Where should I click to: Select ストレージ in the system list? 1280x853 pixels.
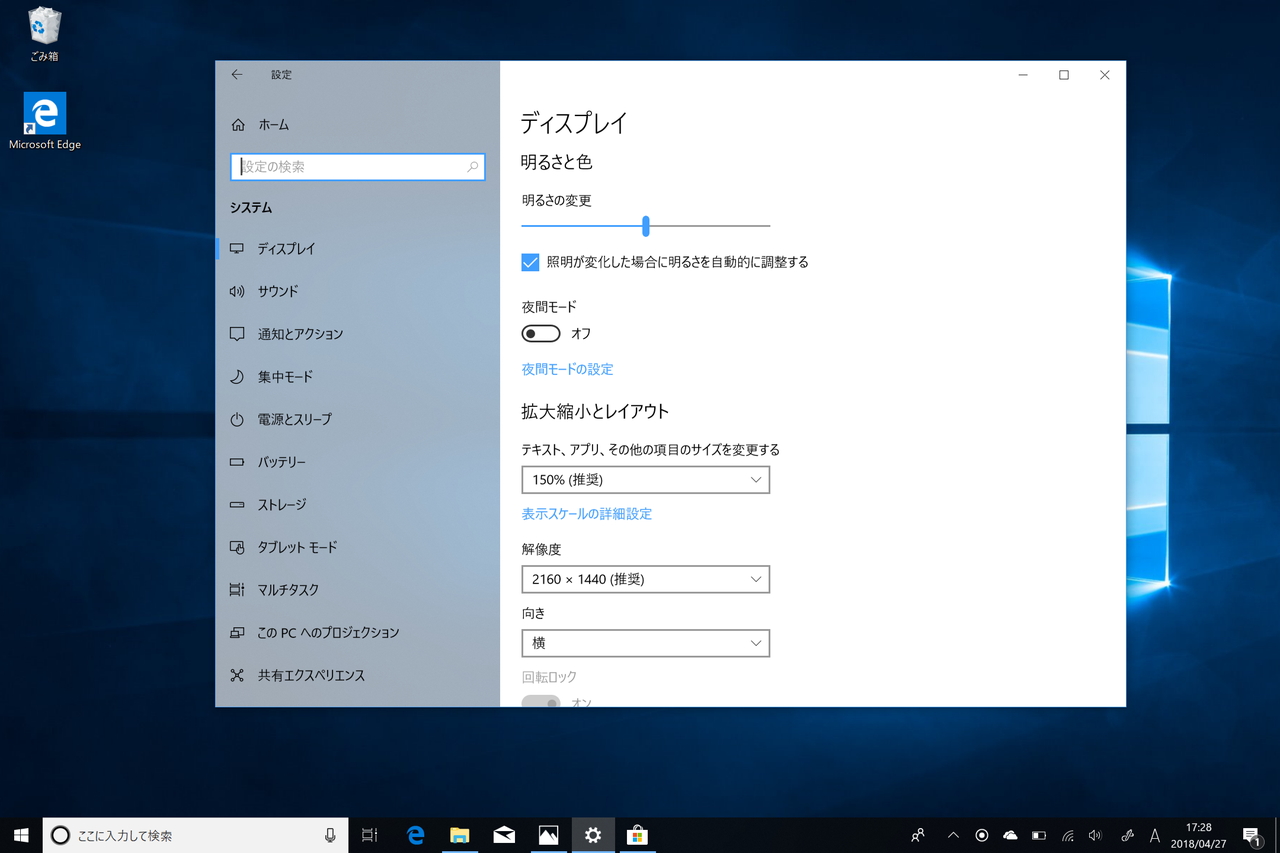pos(285,504)
